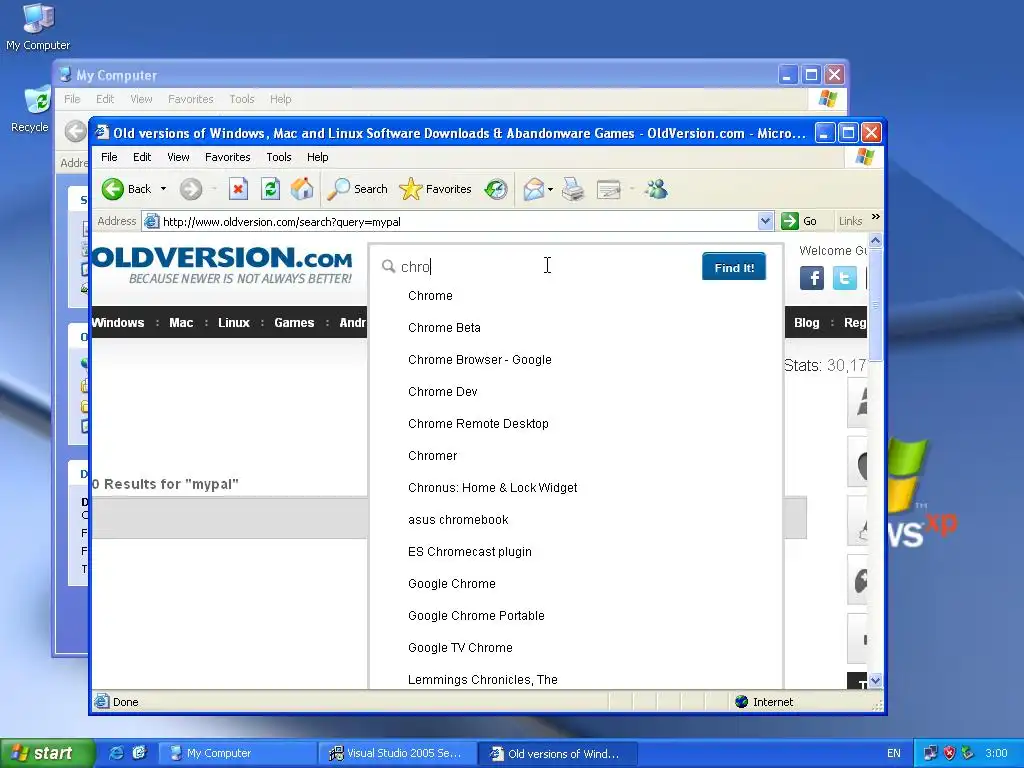1024x768 pixels.
Task: Select the "Chrome Dev" suggestion
Action: point(443,392)
